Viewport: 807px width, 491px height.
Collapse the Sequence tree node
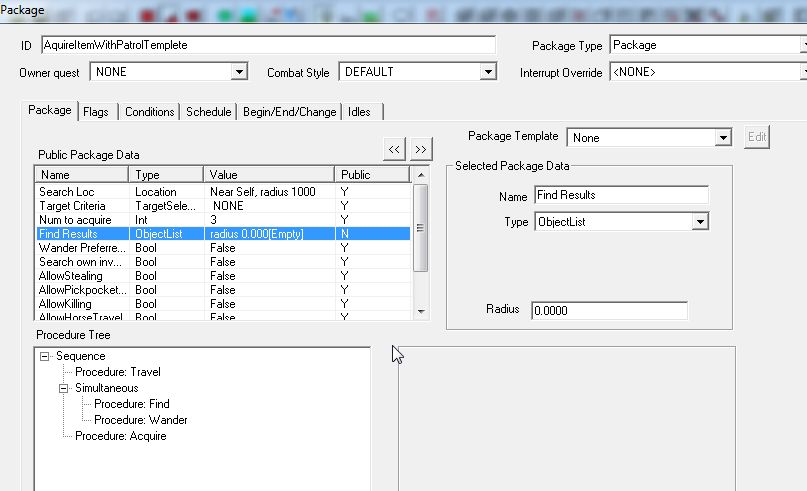tap(45, 356)
